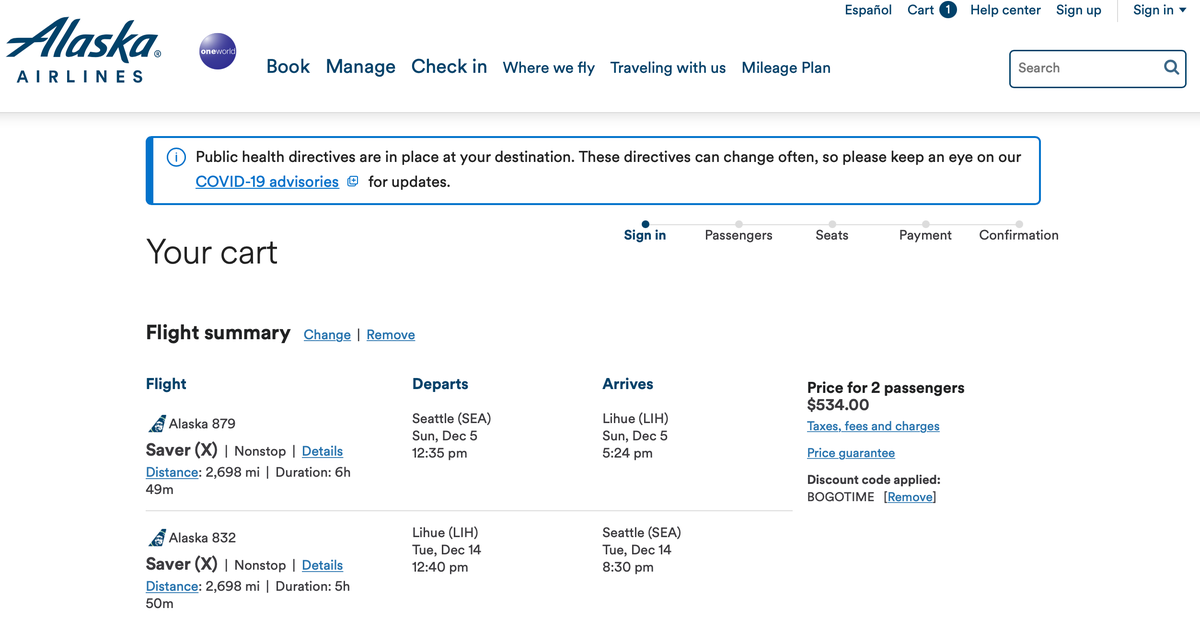Remove the BOGOTIME discount code

pyautogui.click(x=909, y=497)
